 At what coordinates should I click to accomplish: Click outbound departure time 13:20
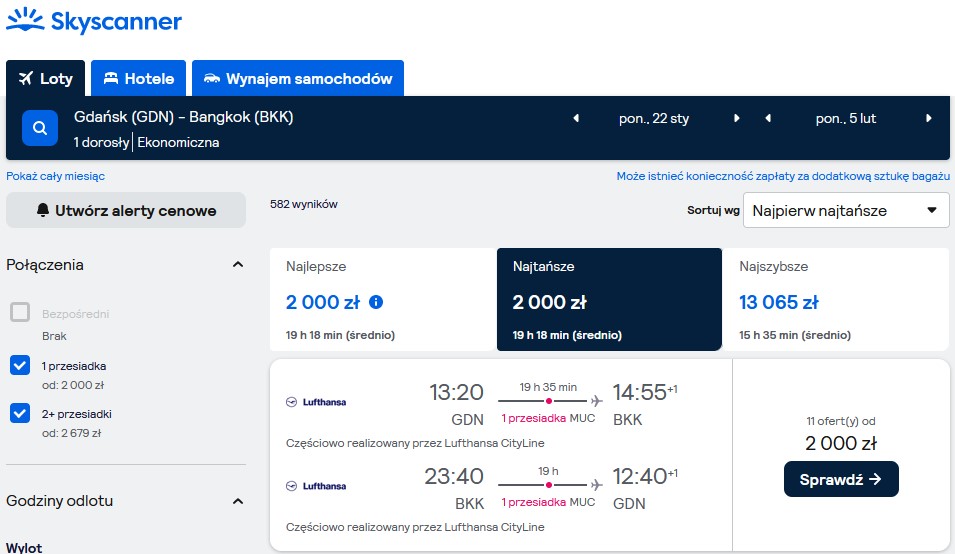[456, 392]
